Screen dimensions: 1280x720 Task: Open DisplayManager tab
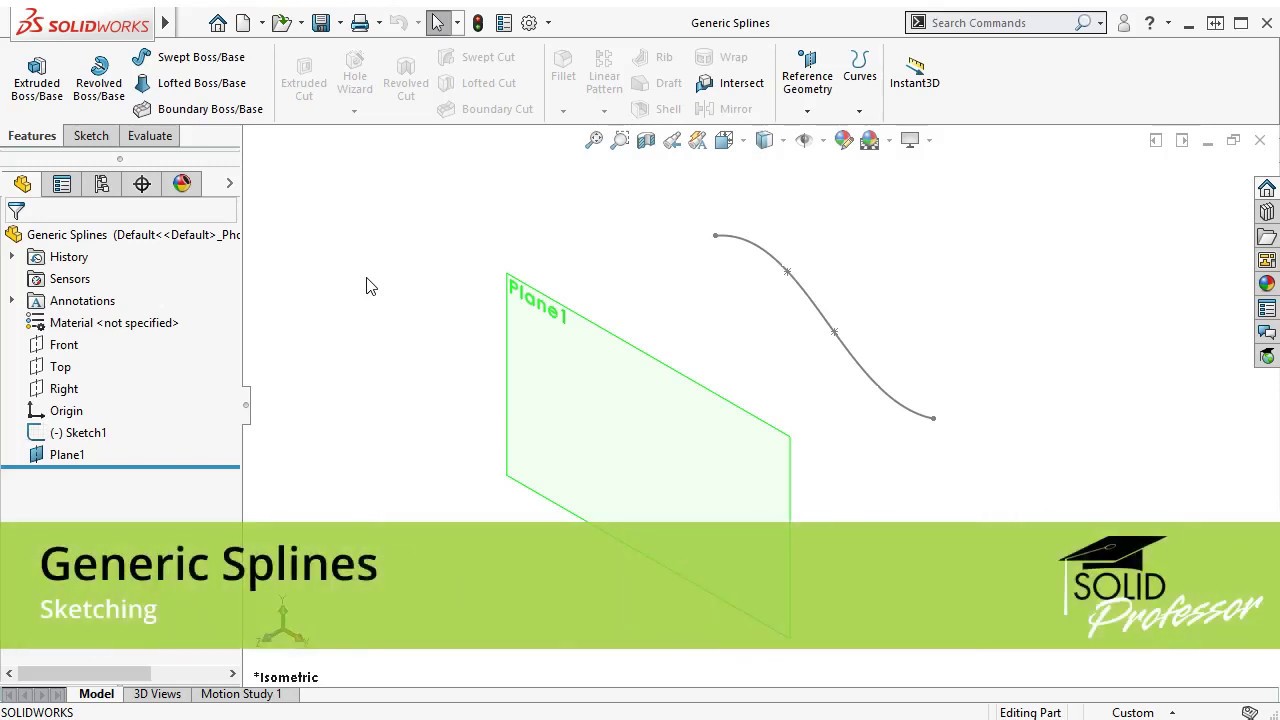[182, 184]
